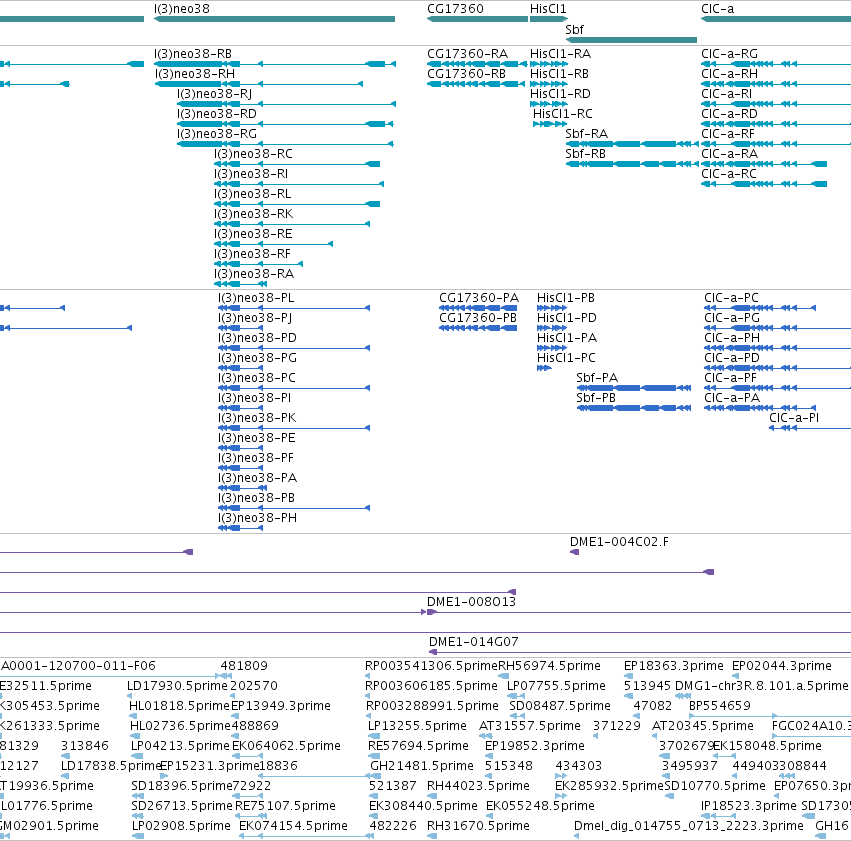Click transcript l(3)neo38-RI label
Image resolution: width=851 pixels, height=841 pixels.
coord(251,174)
